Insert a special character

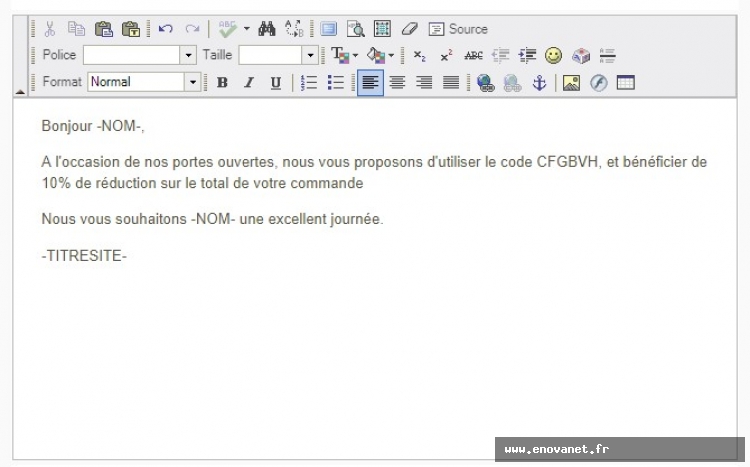(x=581, y=56)
